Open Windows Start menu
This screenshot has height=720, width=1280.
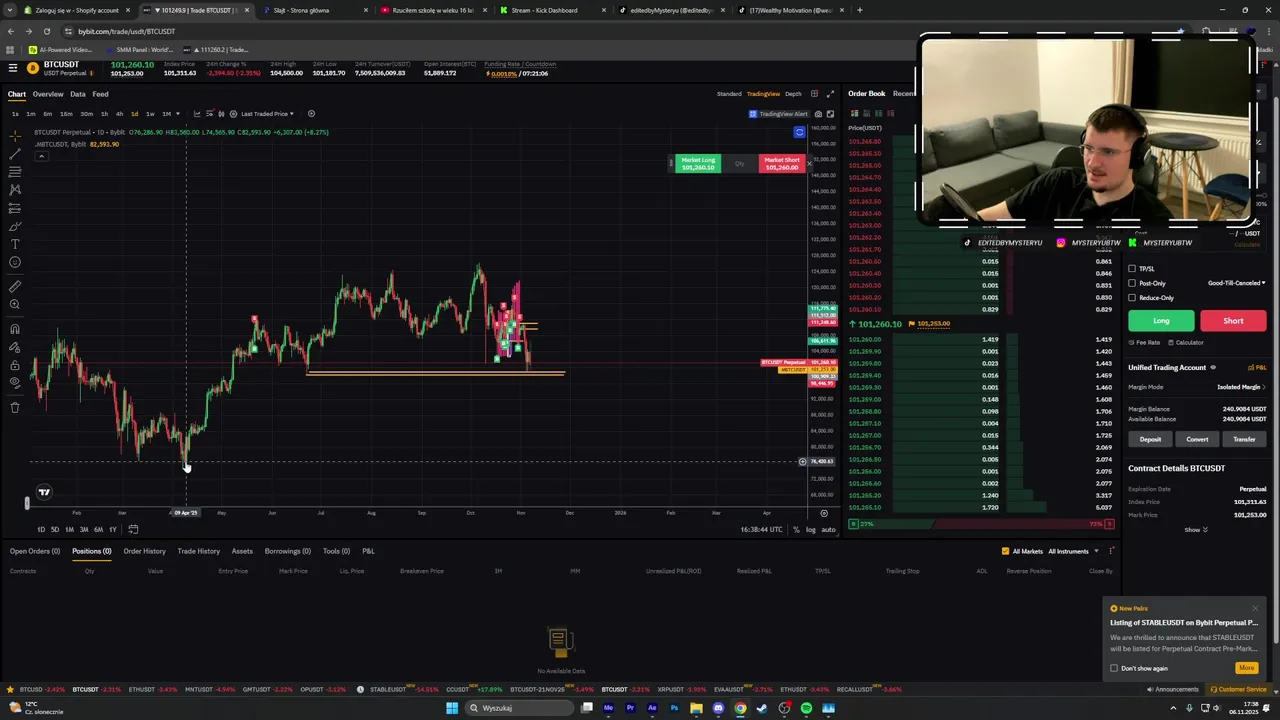pos(452,708)
